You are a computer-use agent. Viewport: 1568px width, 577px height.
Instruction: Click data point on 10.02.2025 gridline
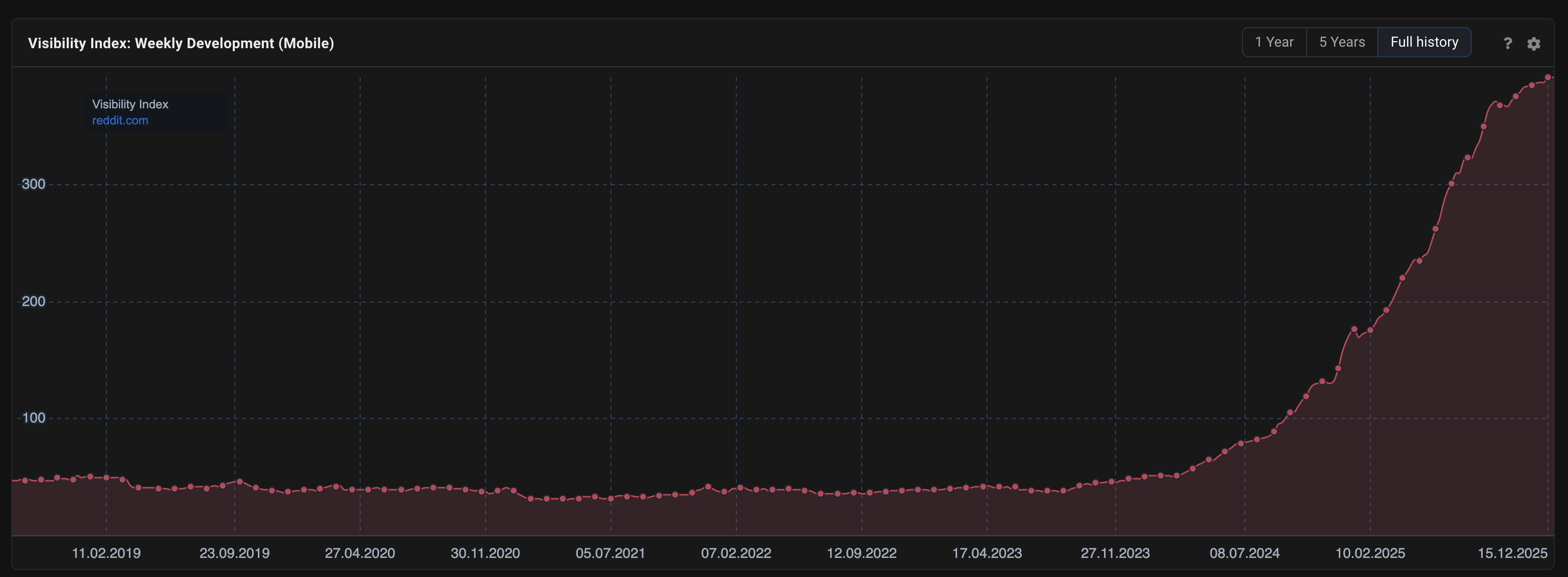point(1370,331)
